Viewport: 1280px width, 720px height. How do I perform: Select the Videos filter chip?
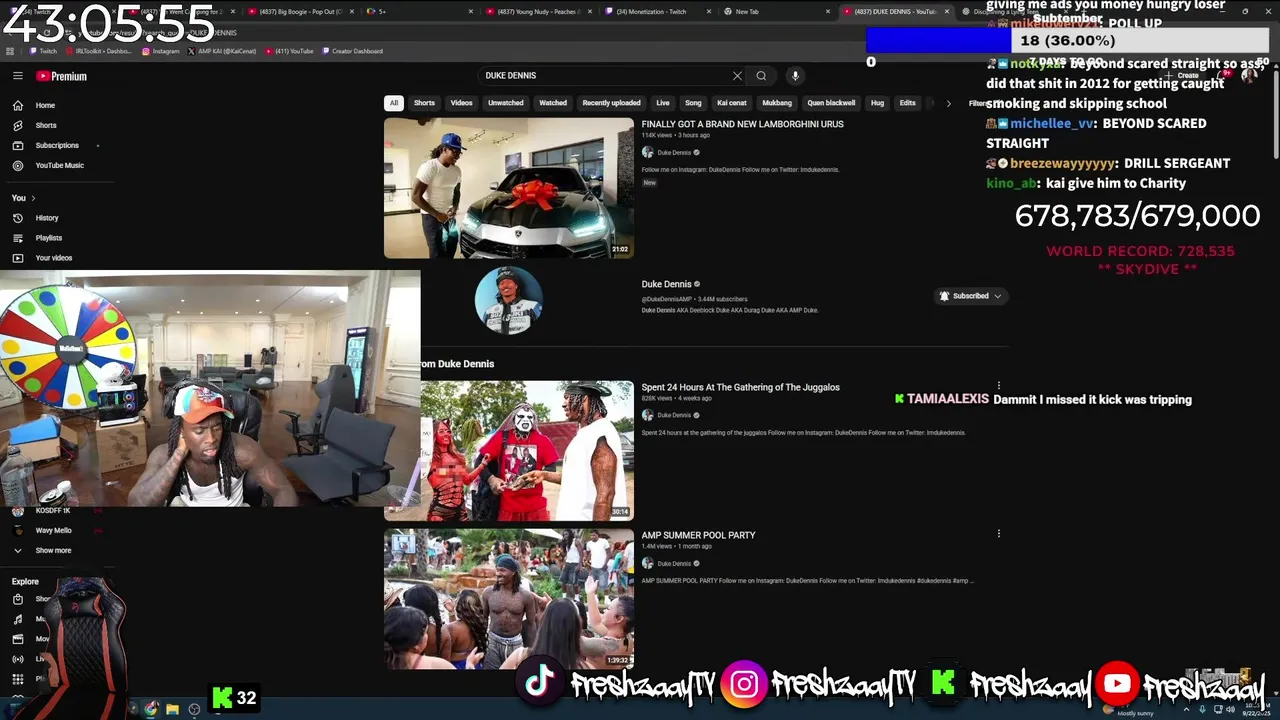click(461, 103)
